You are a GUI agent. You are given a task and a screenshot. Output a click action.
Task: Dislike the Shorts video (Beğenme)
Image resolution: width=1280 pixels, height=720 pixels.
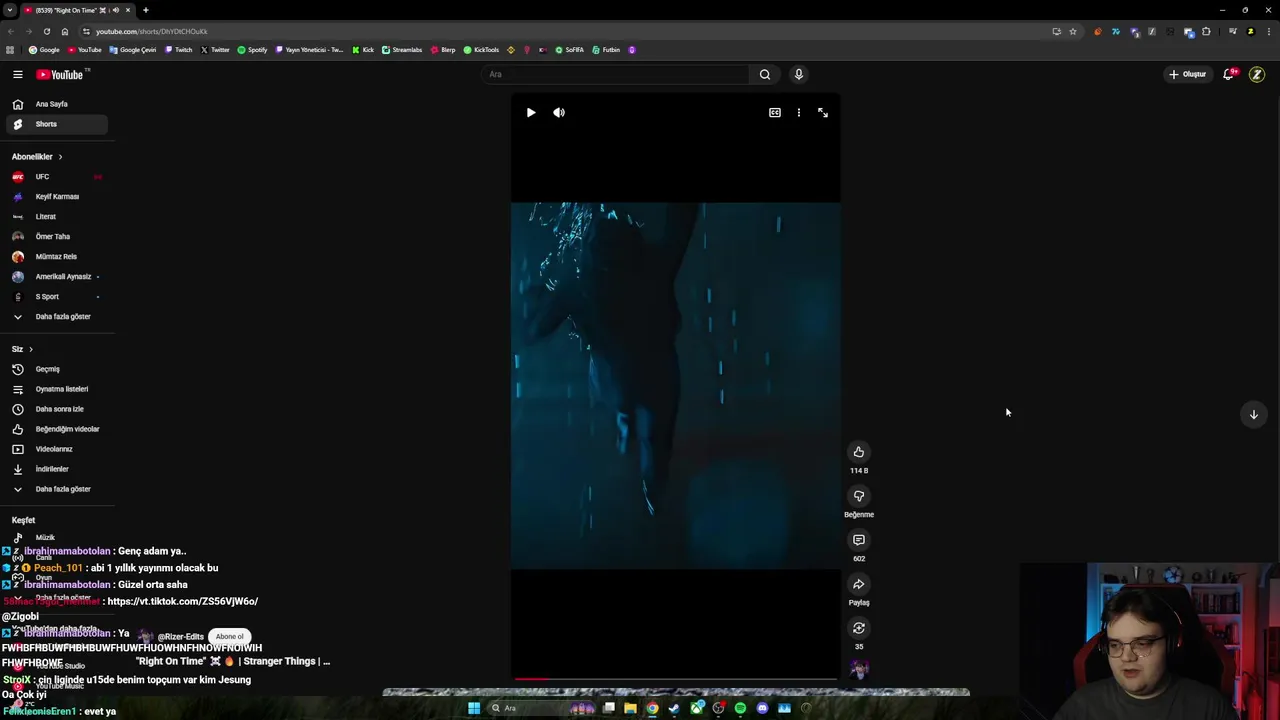click(x=859, y=496)
